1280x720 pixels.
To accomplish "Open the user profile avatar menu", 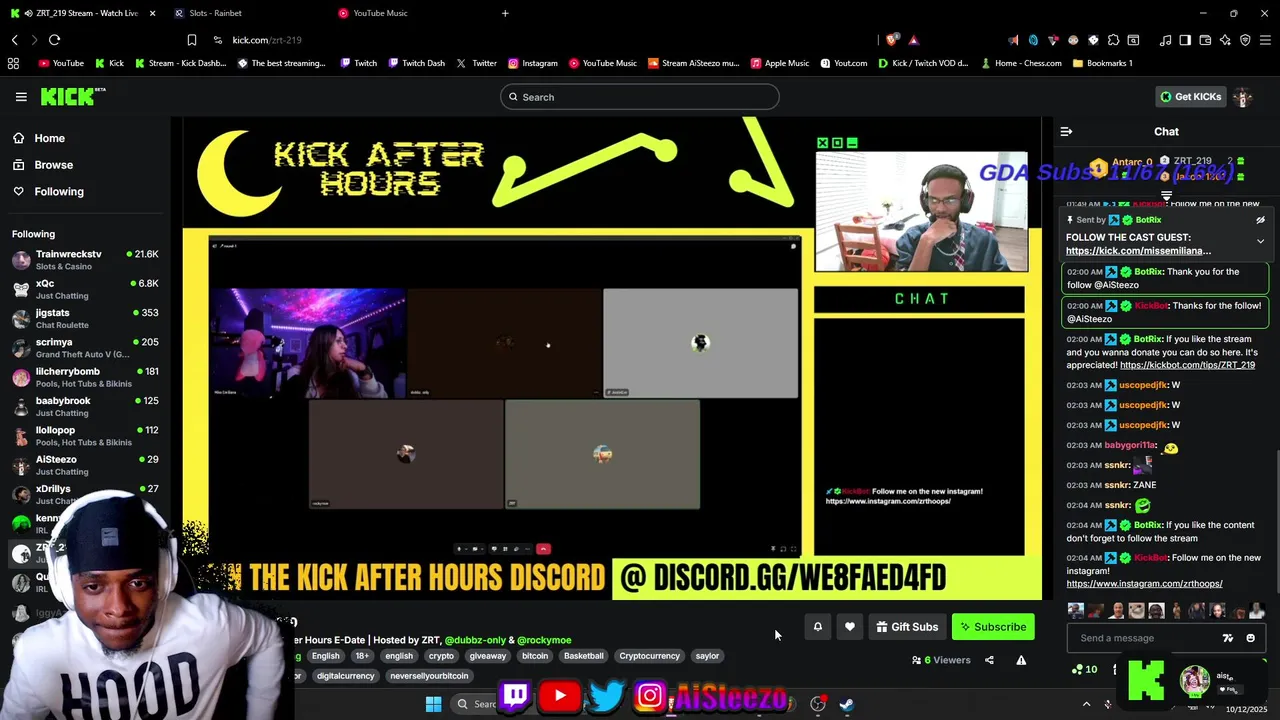I will [1243, 97].
